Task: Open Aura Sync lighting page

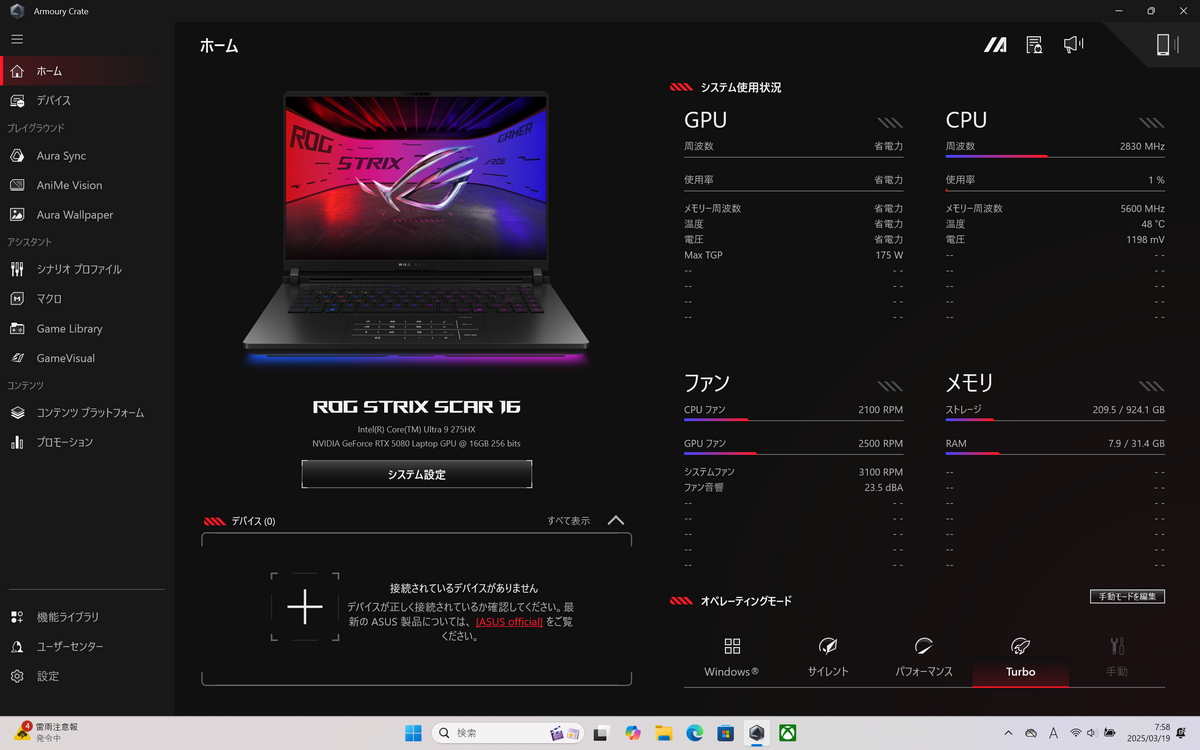Action: click(87, 156)
